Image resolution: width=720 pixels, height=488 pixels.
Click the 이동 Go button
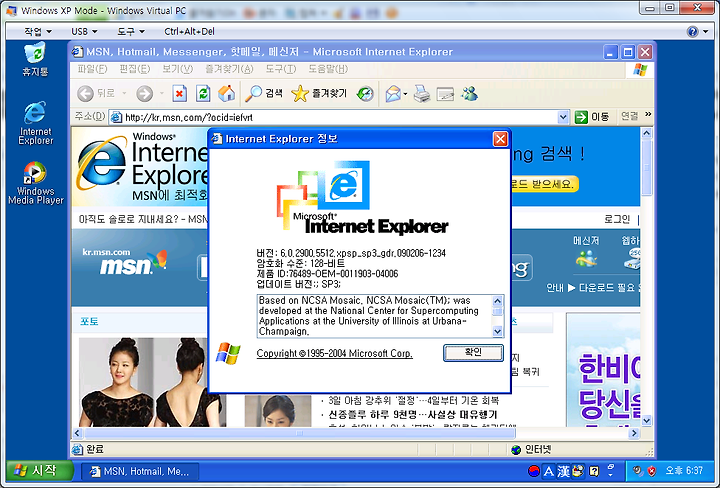[x=592, y=117]
